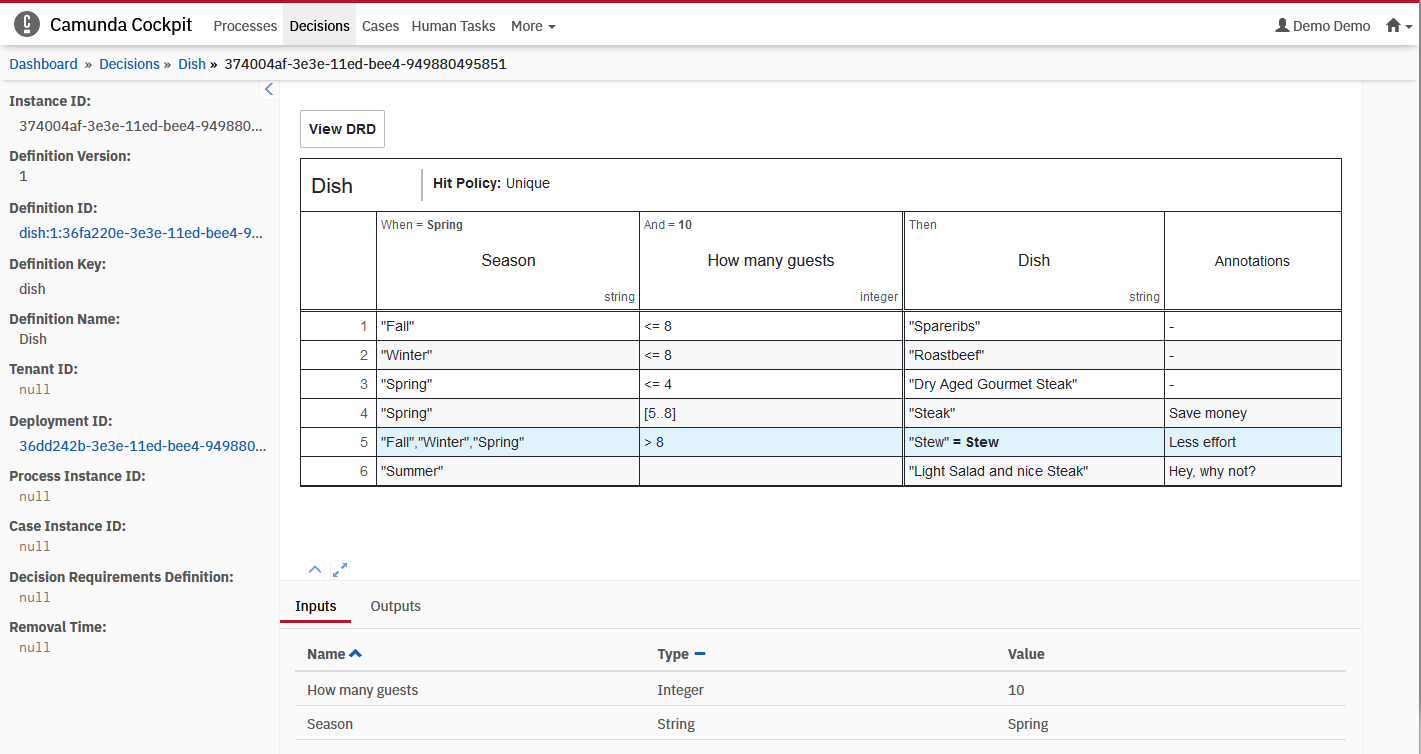Sort by Name column arrow
Image resolution: width=1421 pixels, height=754 pixels.
355,654
